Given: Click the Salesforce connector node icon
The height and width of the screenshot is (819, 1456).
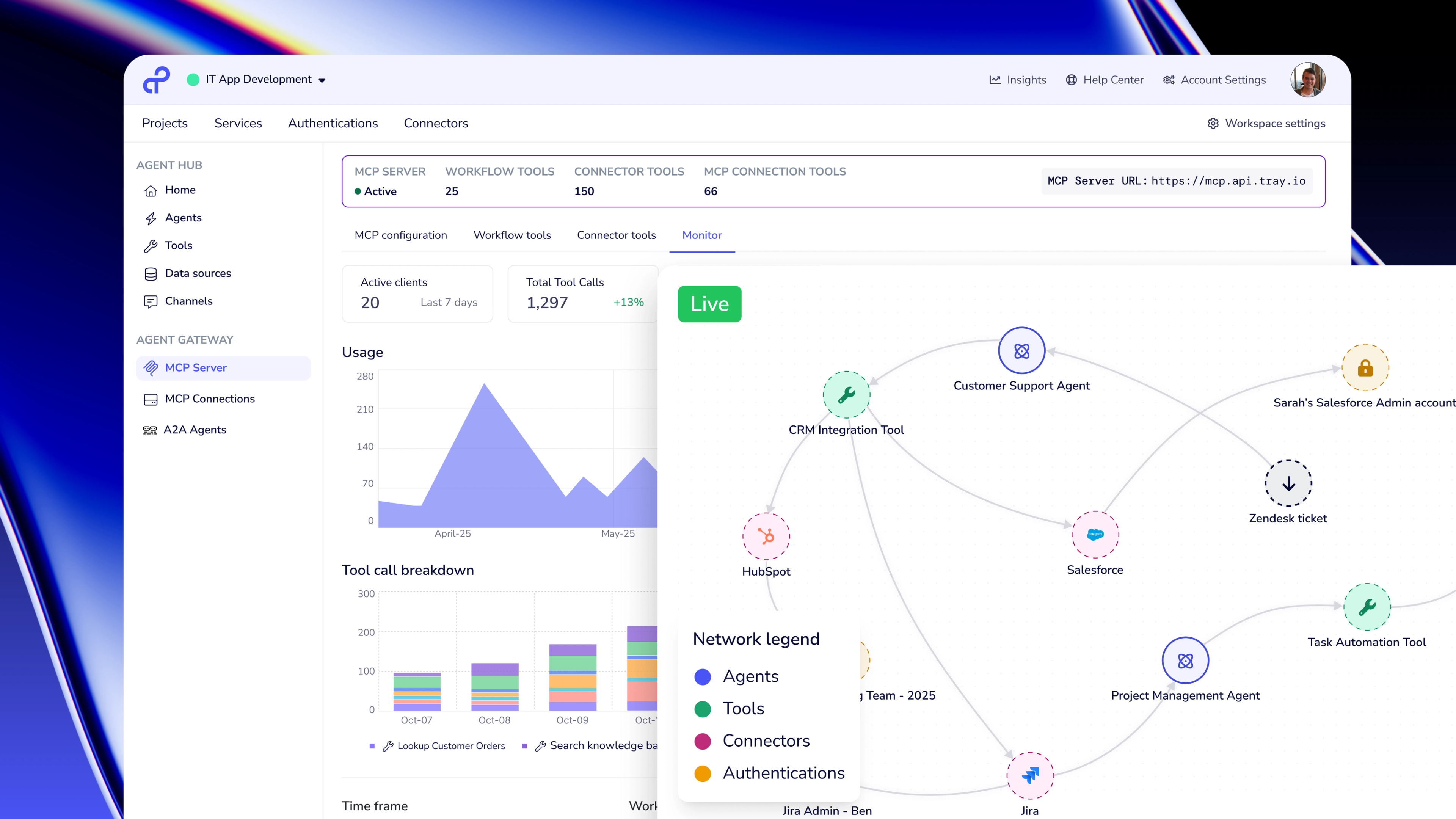Looking at the screenshot, I should (x=1095, y=534).
